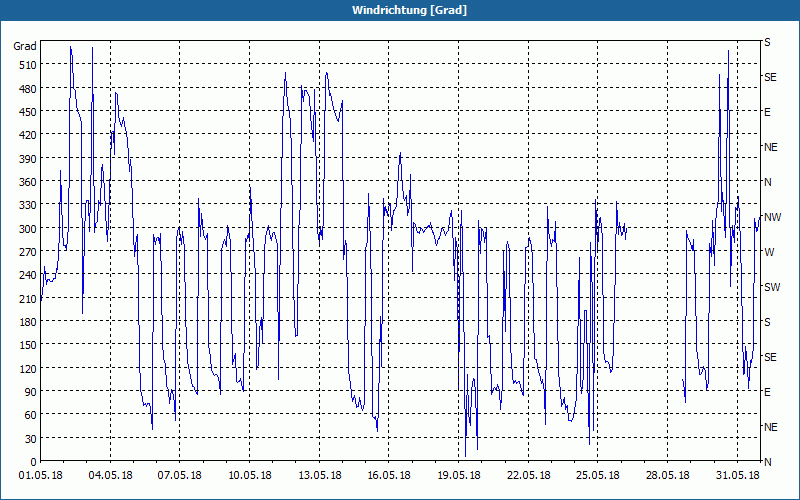Select the "270" axis value

(x=28, y=252)
